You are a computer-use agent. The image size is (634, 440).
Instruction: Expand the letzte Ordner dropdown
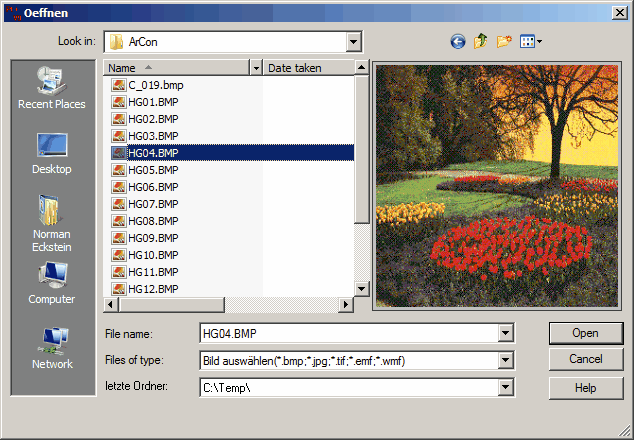click(505, 387)
